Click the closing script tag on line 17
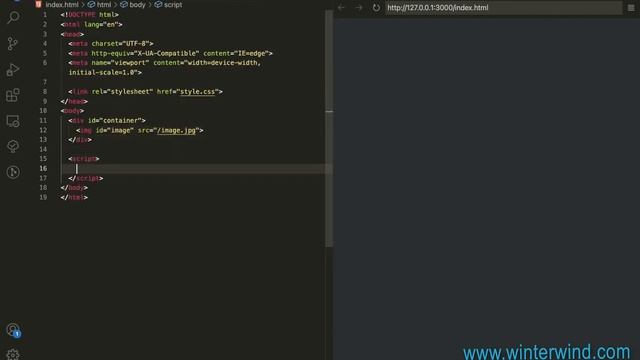 [86, 178]
